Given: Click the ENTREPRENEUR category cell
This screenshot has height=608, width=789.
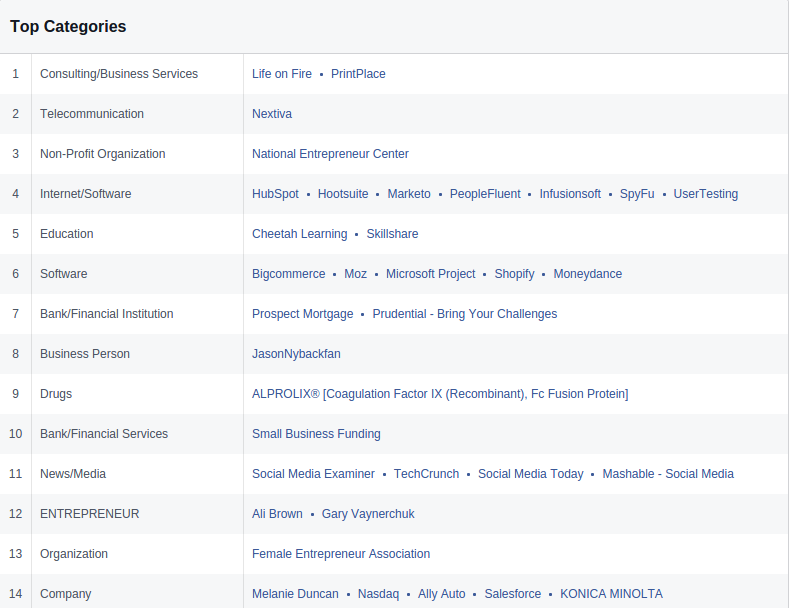Looking at the screenshot, I should pos(137,514).
